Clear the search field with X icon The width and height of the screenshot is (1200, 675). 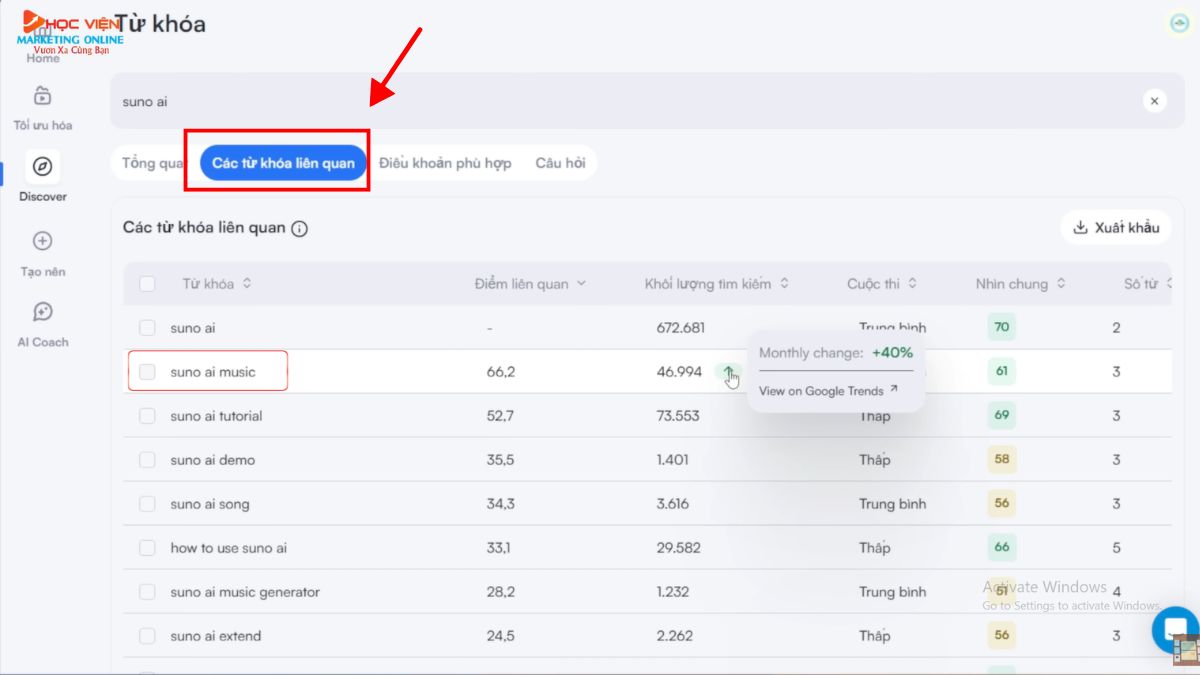pos(1154,101)
